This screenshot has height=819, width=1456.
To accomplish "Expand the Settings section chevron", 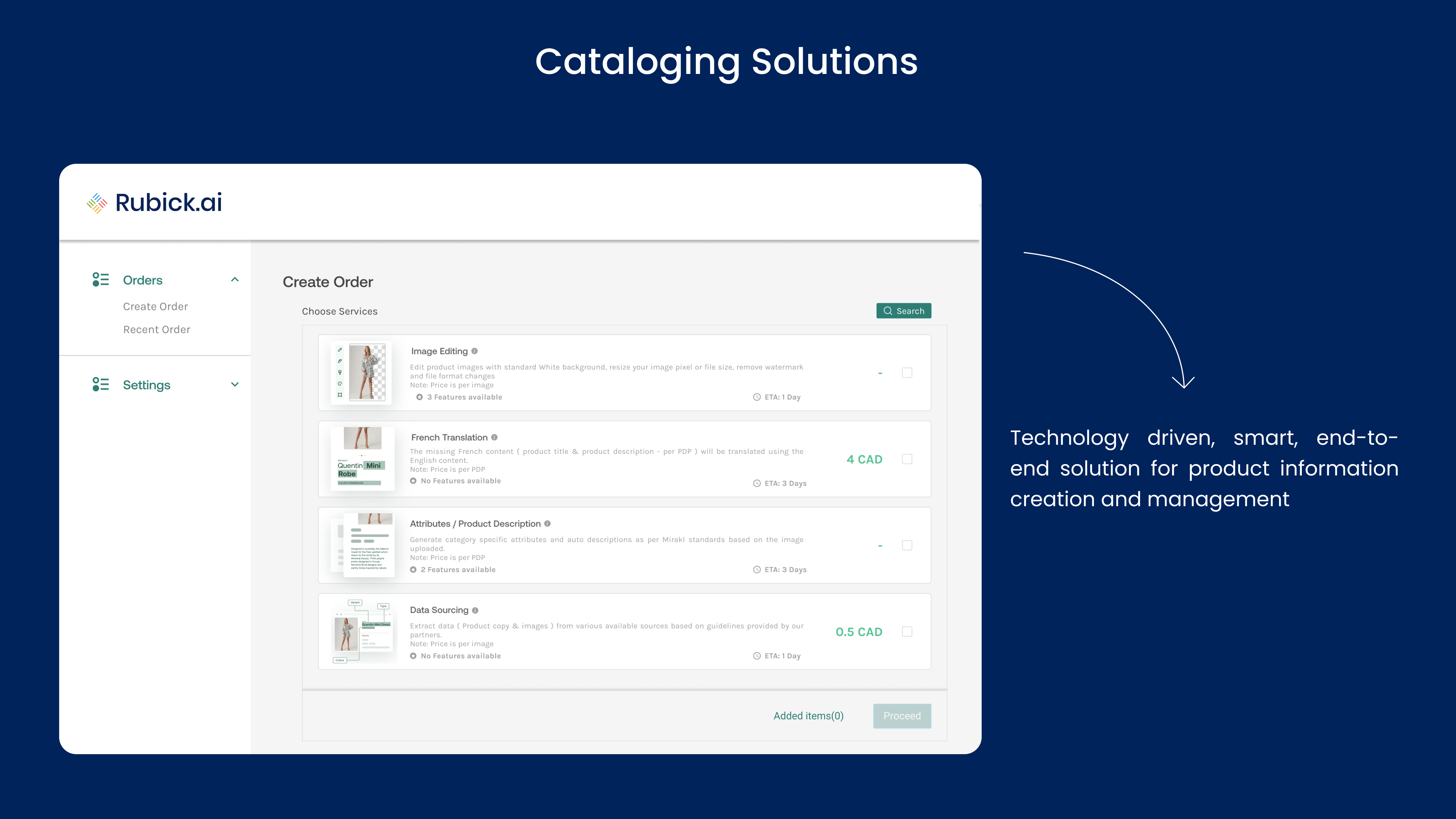I will tap(234, 384).
